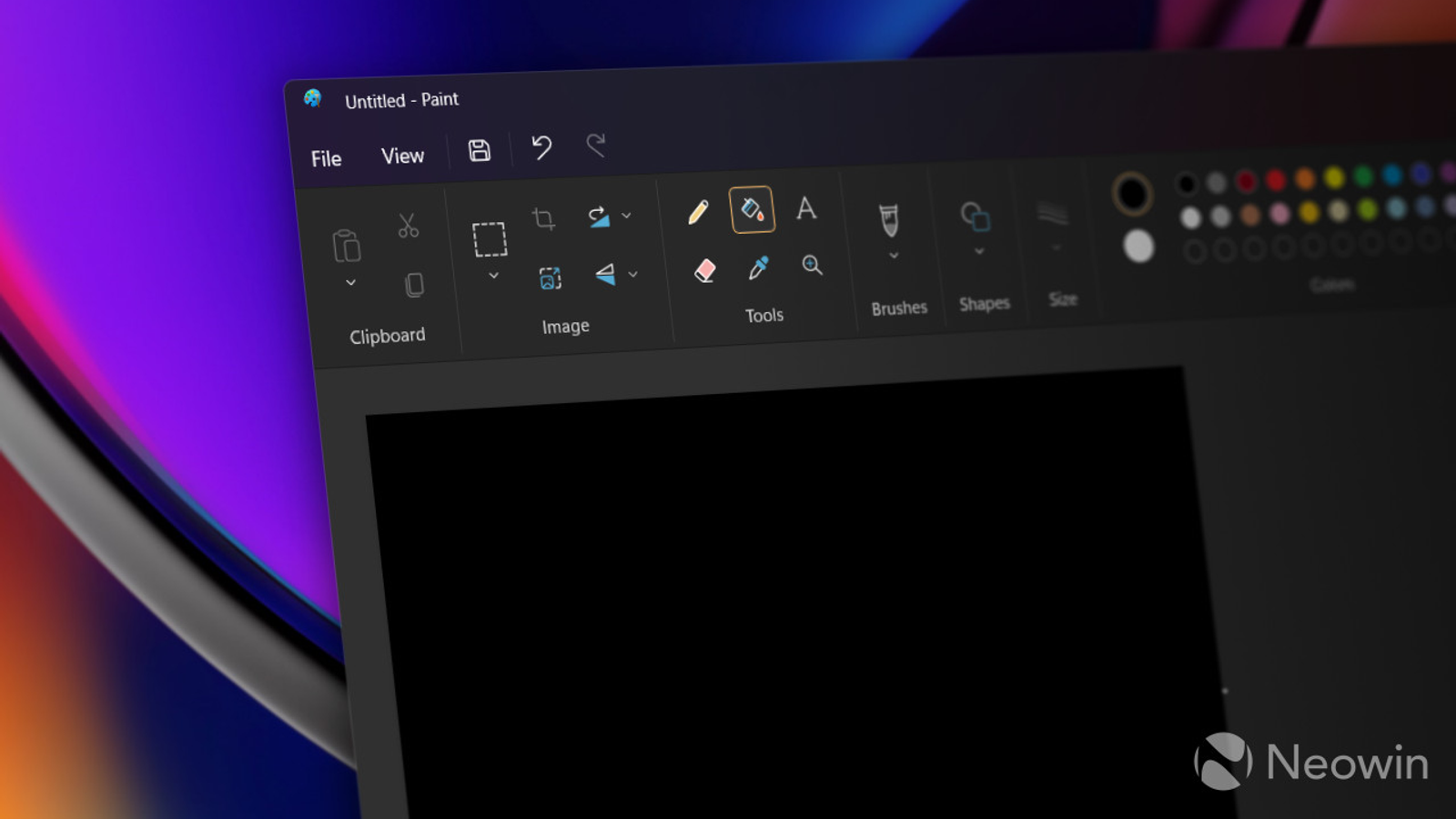The image size is (1456, 819).
Task: Crop the image with the Crop icon
Action: [543, 218]
